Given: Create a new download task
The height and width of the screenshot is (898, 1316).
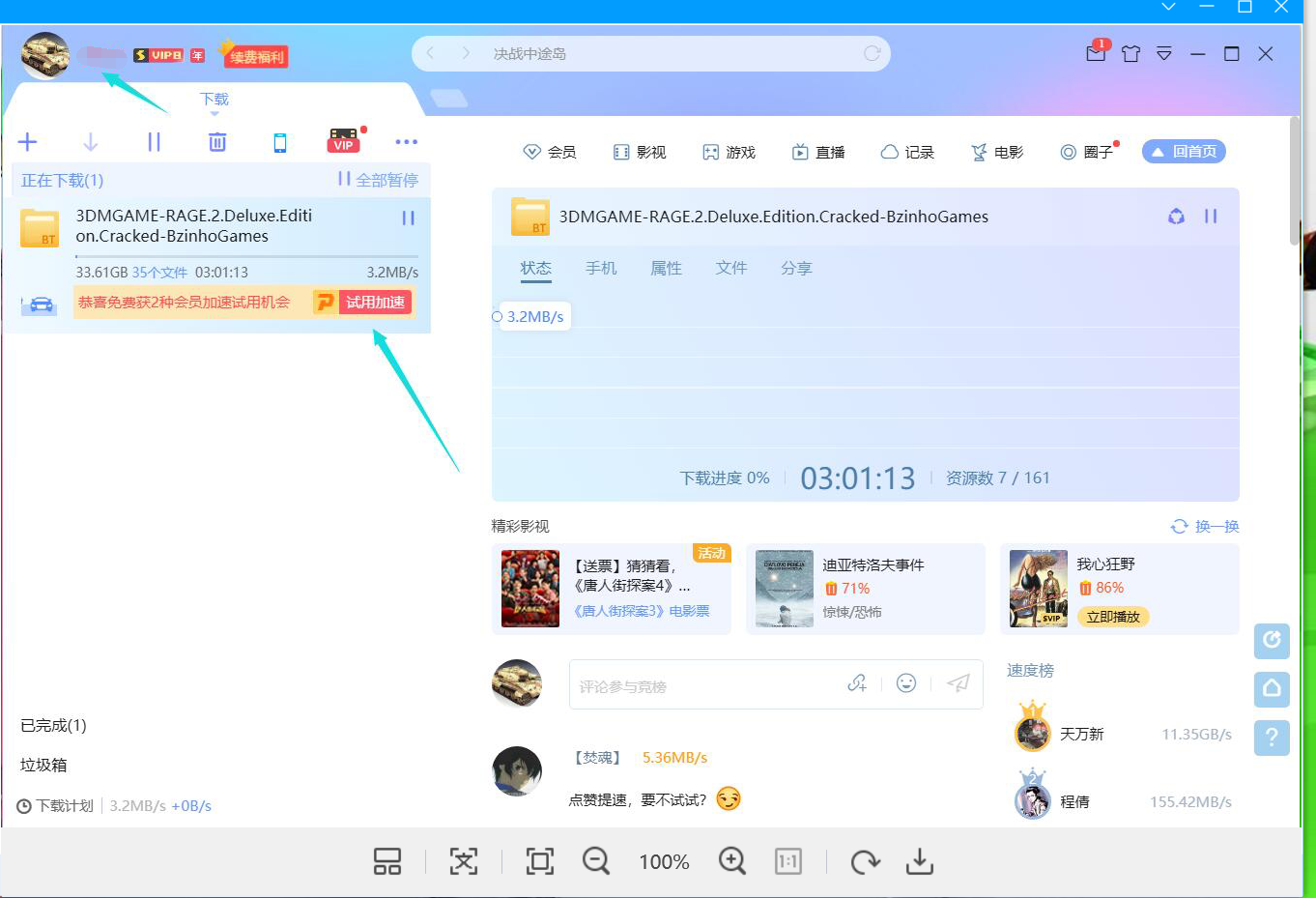Looking at the screenshot, I should pos(27,141).
